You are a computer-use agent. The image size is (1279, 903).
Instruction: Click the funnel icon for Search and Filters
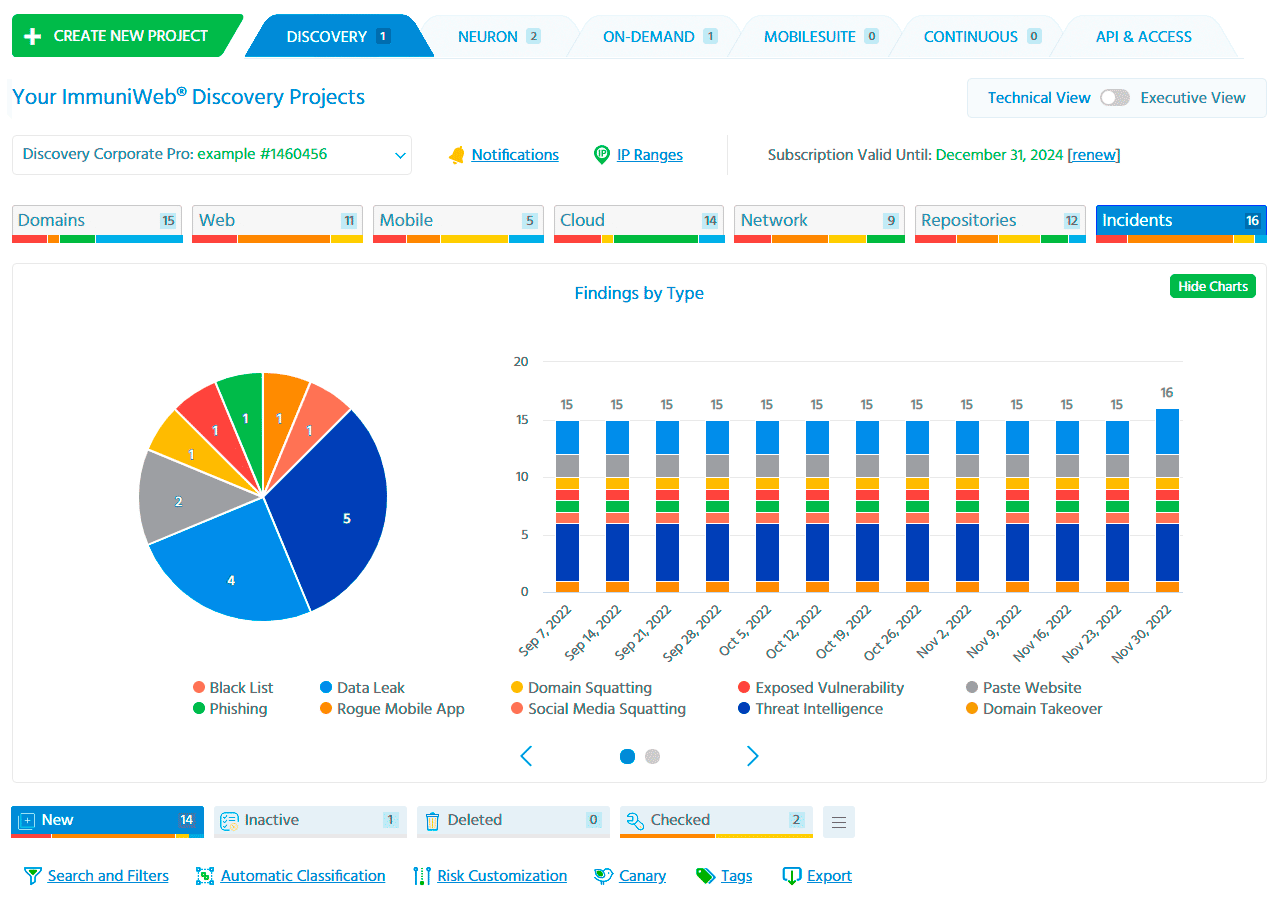pos(33,876)
